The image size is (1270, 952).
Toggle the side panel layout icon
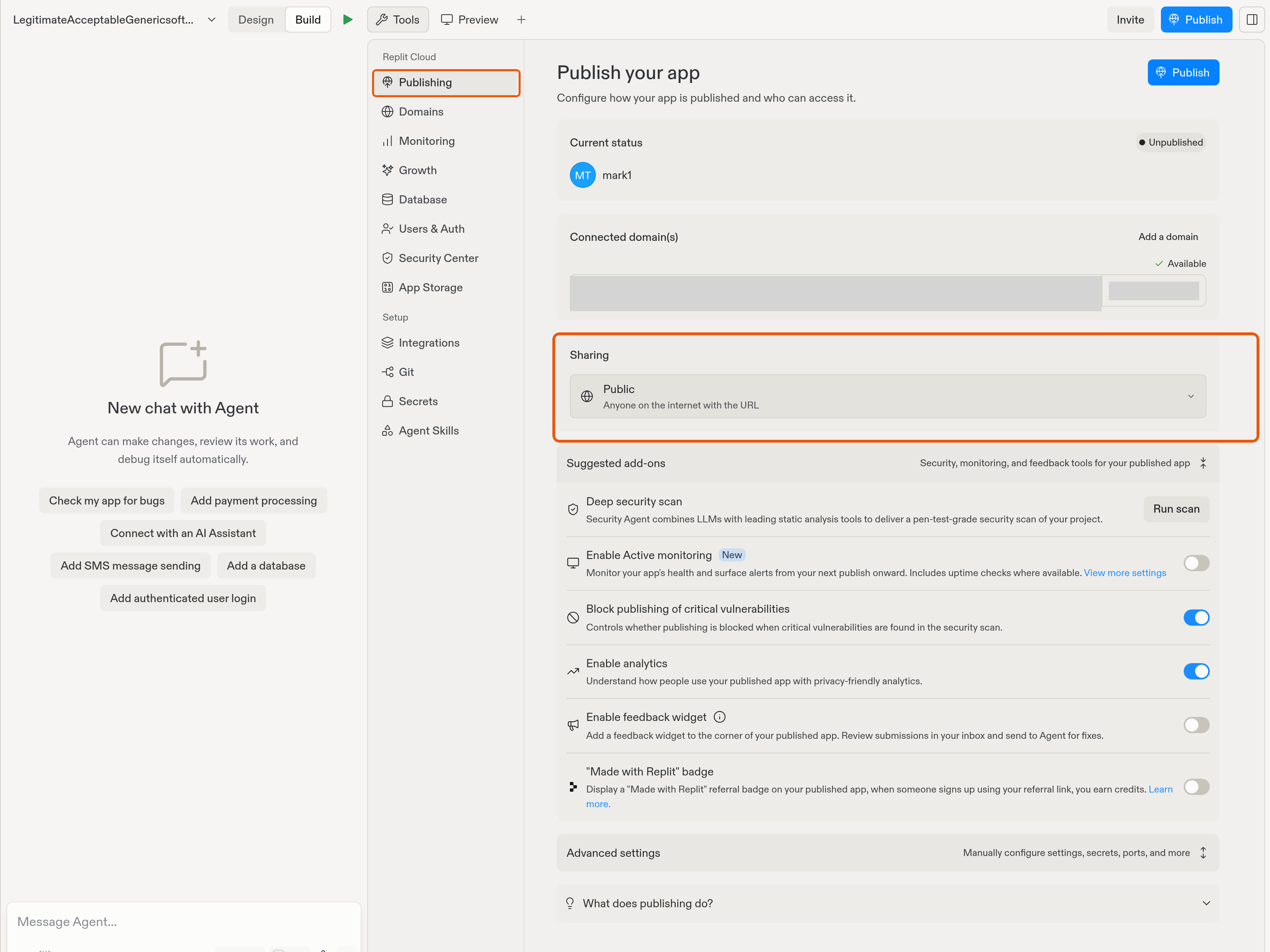click(x=1252, y=20)
